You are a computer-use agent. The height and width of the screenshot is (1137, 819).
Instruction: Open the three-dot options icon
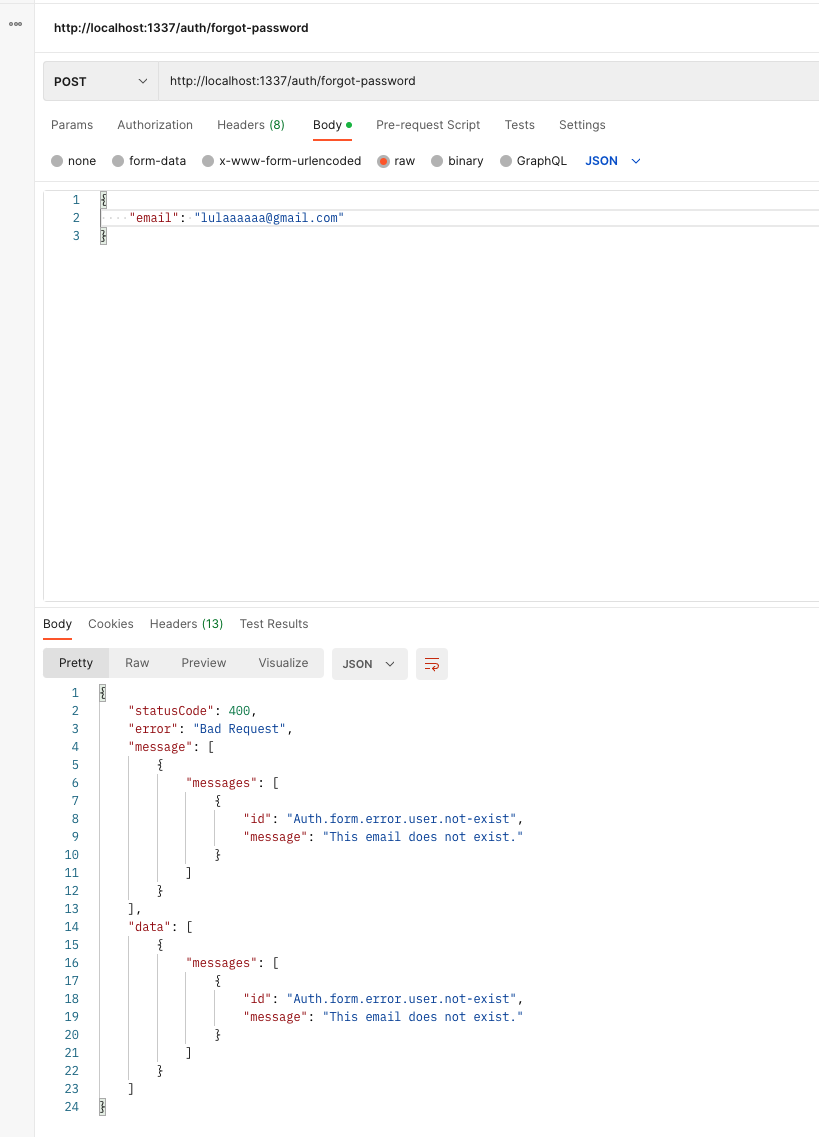(x=15, y=24)
